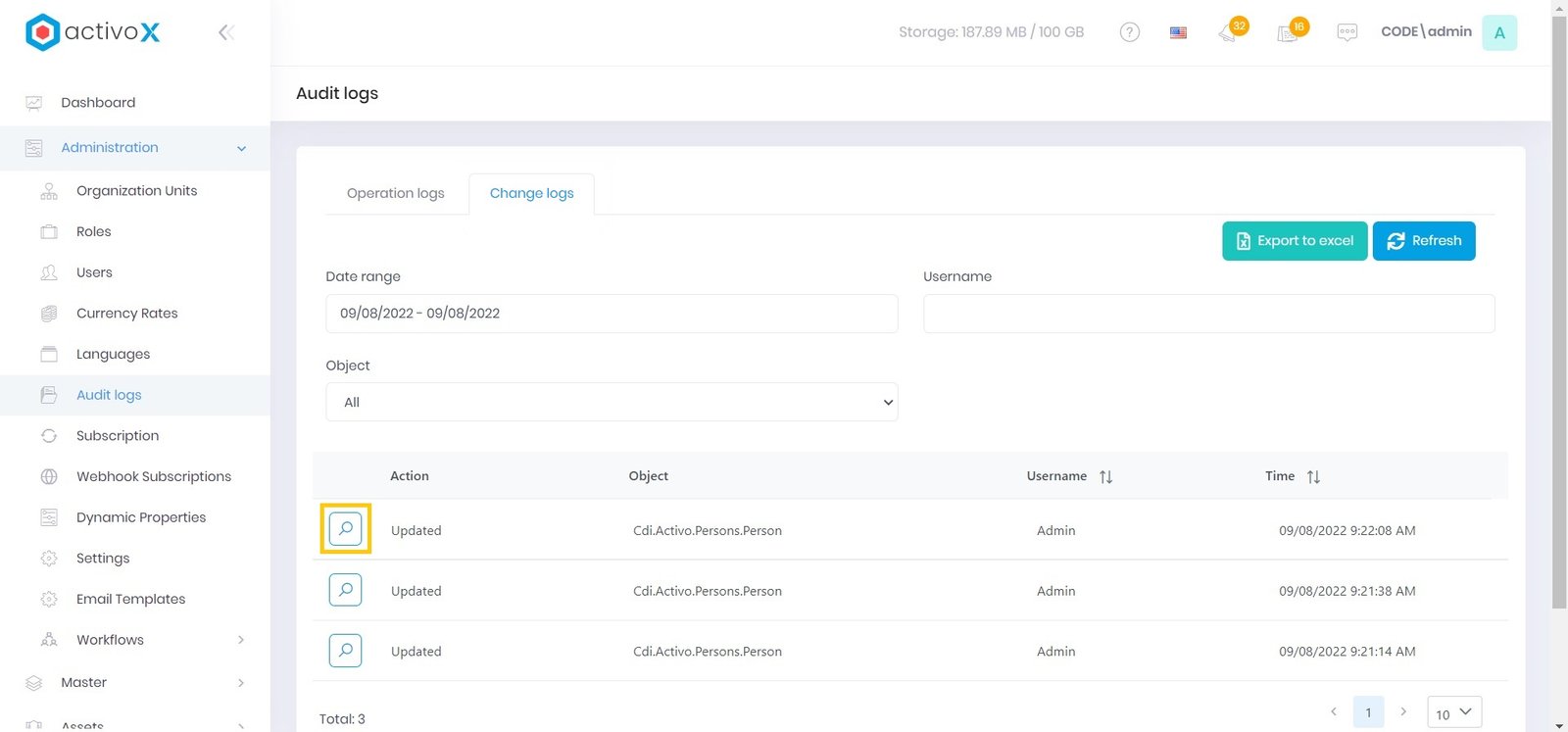
Task: Refresh the audit log list
Action: coord(1423,241)
